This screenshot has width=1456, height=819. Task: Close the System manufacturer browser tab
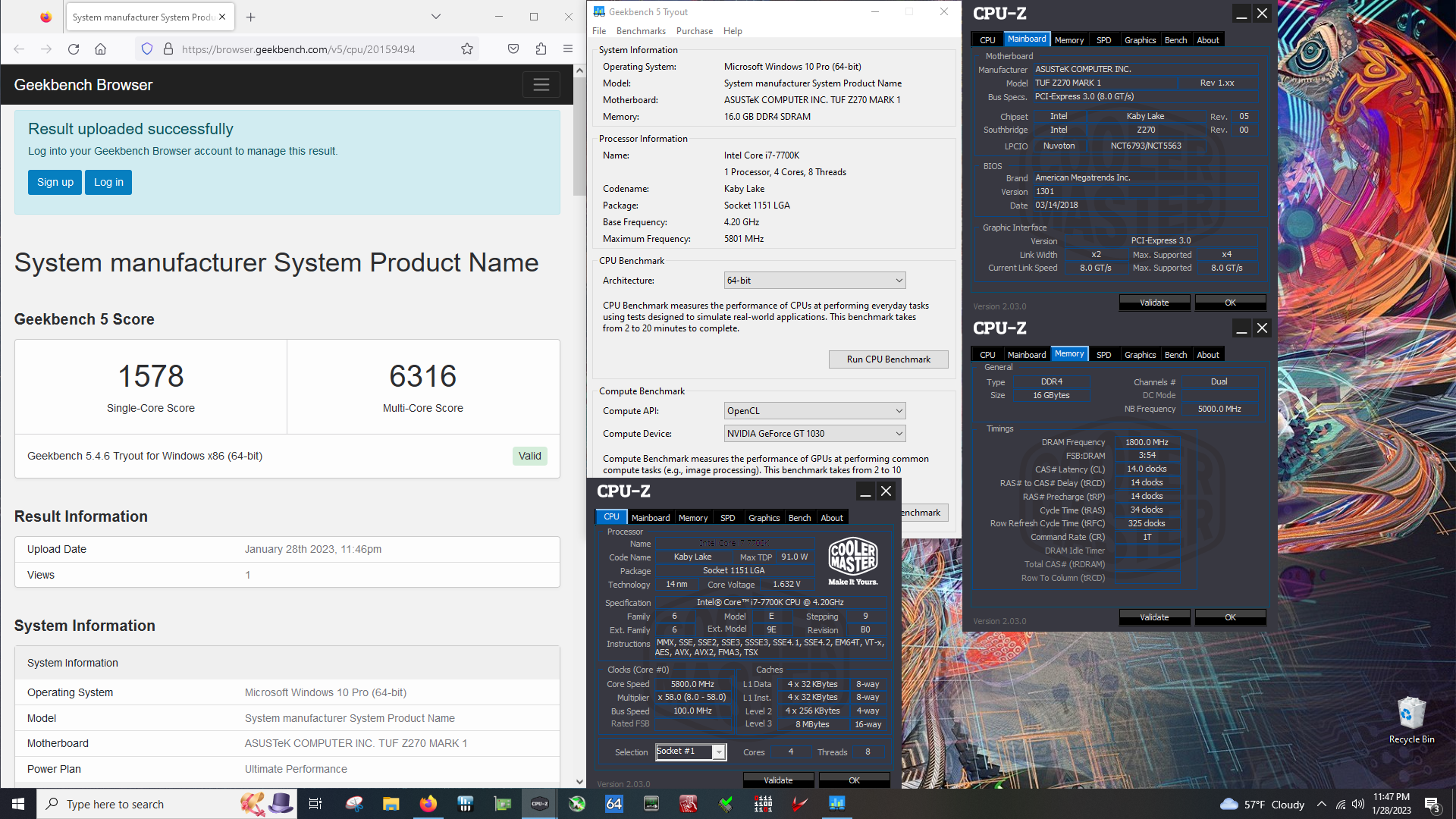(222, 17)
